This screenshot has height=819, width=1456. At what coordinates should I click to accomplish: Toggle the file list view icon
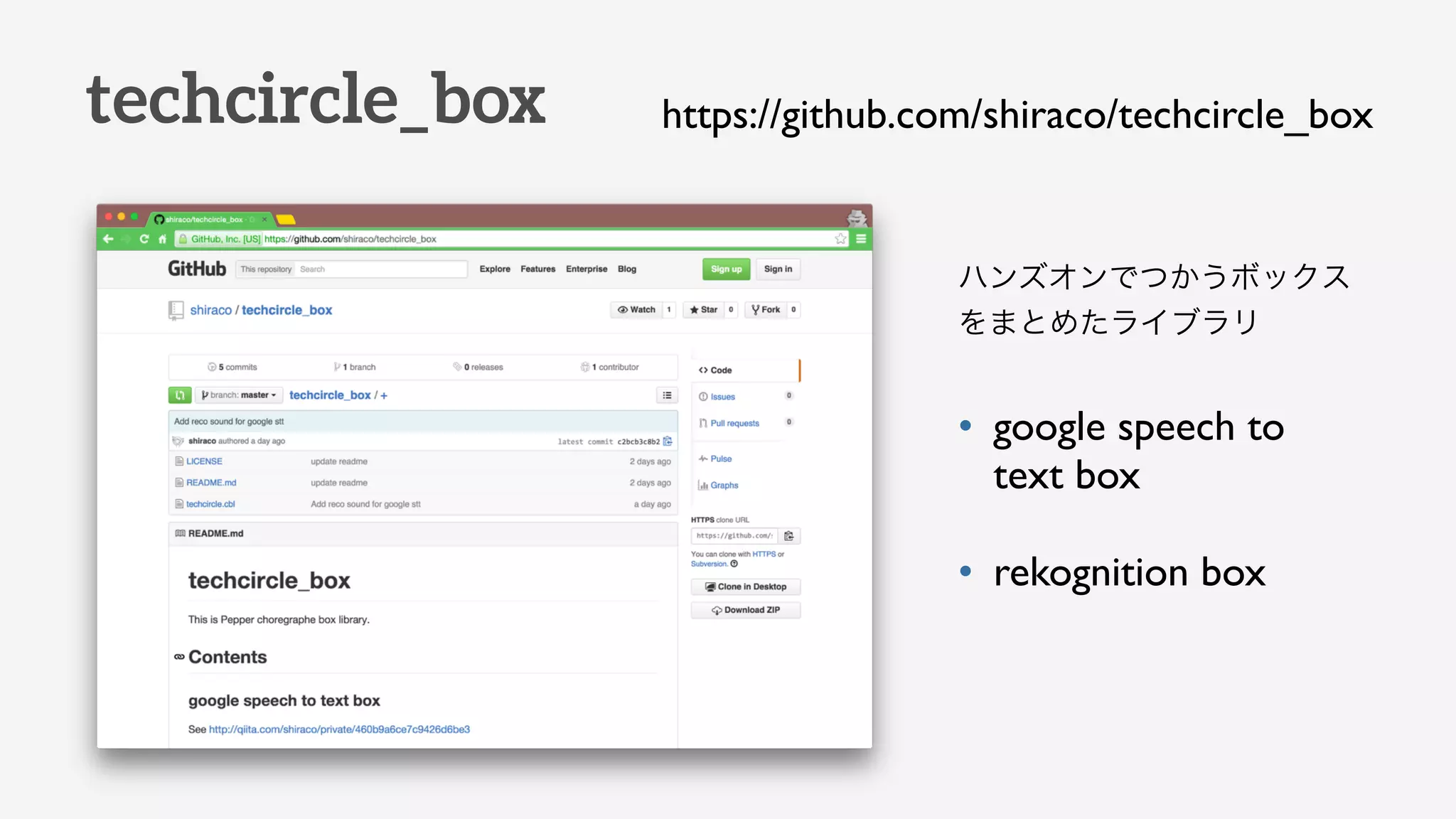coord(667,395)
